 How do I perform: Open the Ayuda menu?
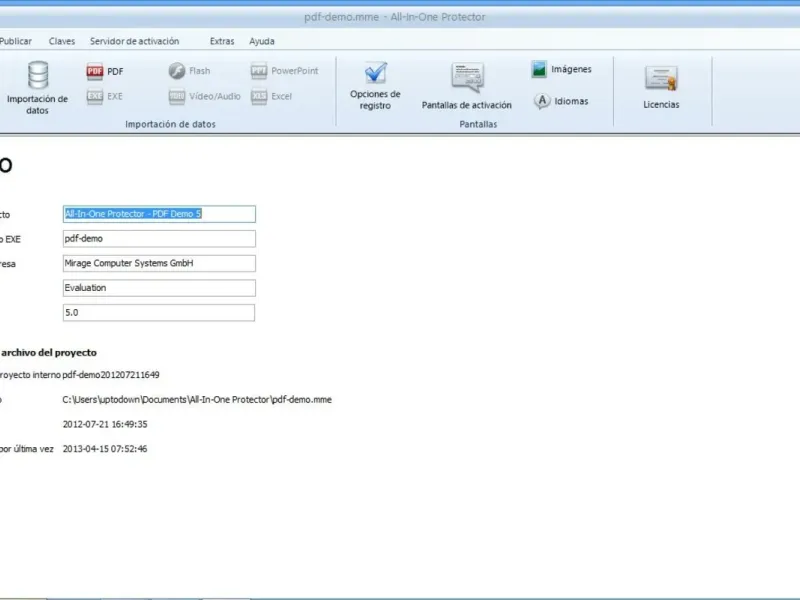tap(262, 41)
